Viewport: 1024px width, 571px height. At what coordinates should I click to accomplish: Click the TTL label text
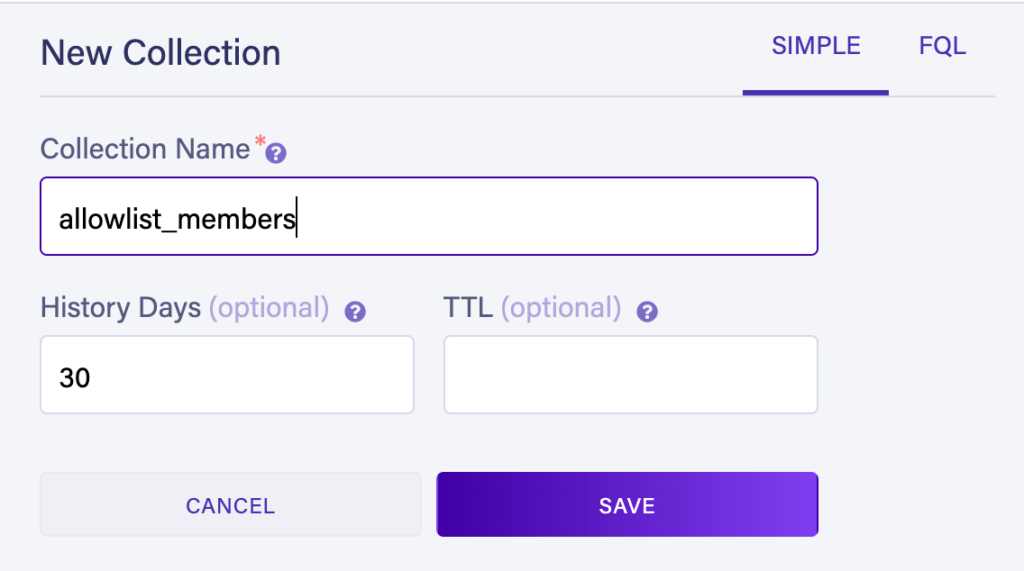coord(467,308)
